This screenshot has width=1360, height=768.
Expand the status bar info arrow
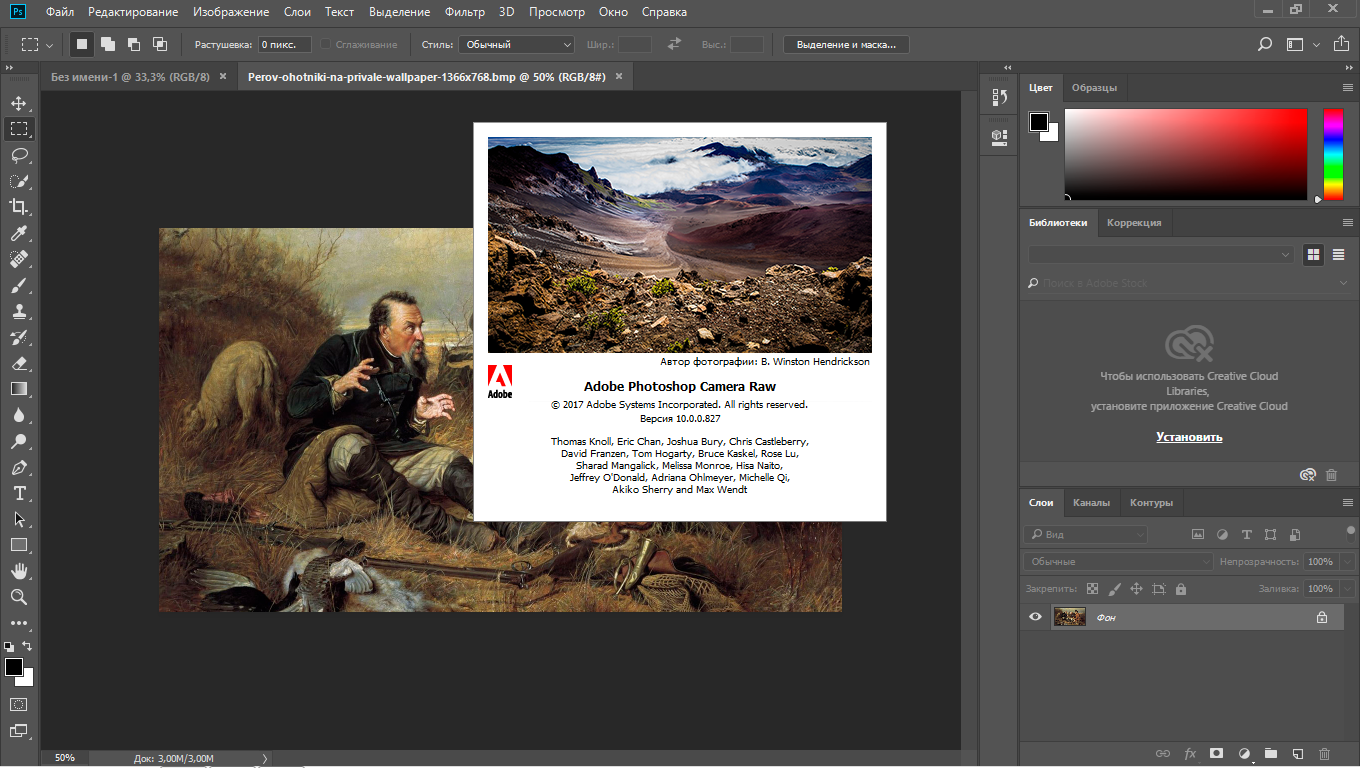[x=264, y=758]
